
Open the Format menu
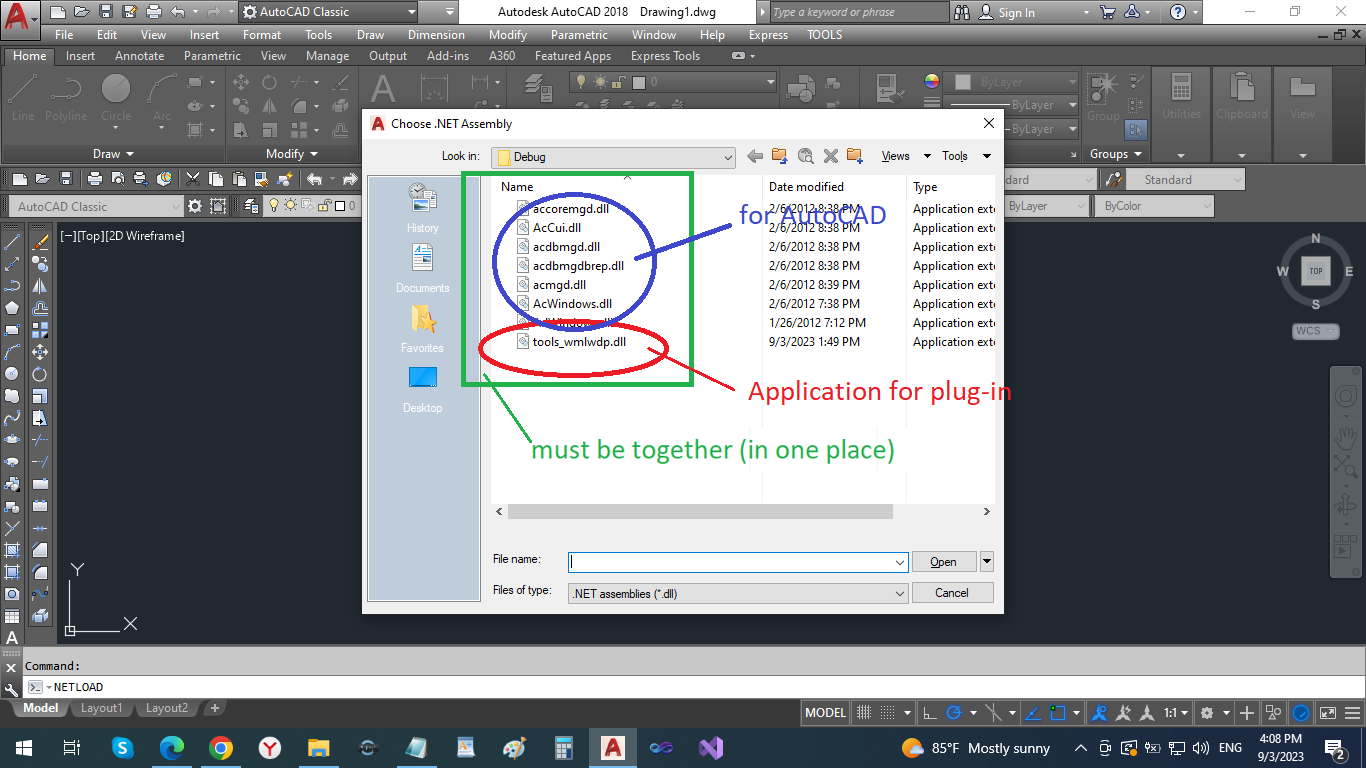pos(262,34)
